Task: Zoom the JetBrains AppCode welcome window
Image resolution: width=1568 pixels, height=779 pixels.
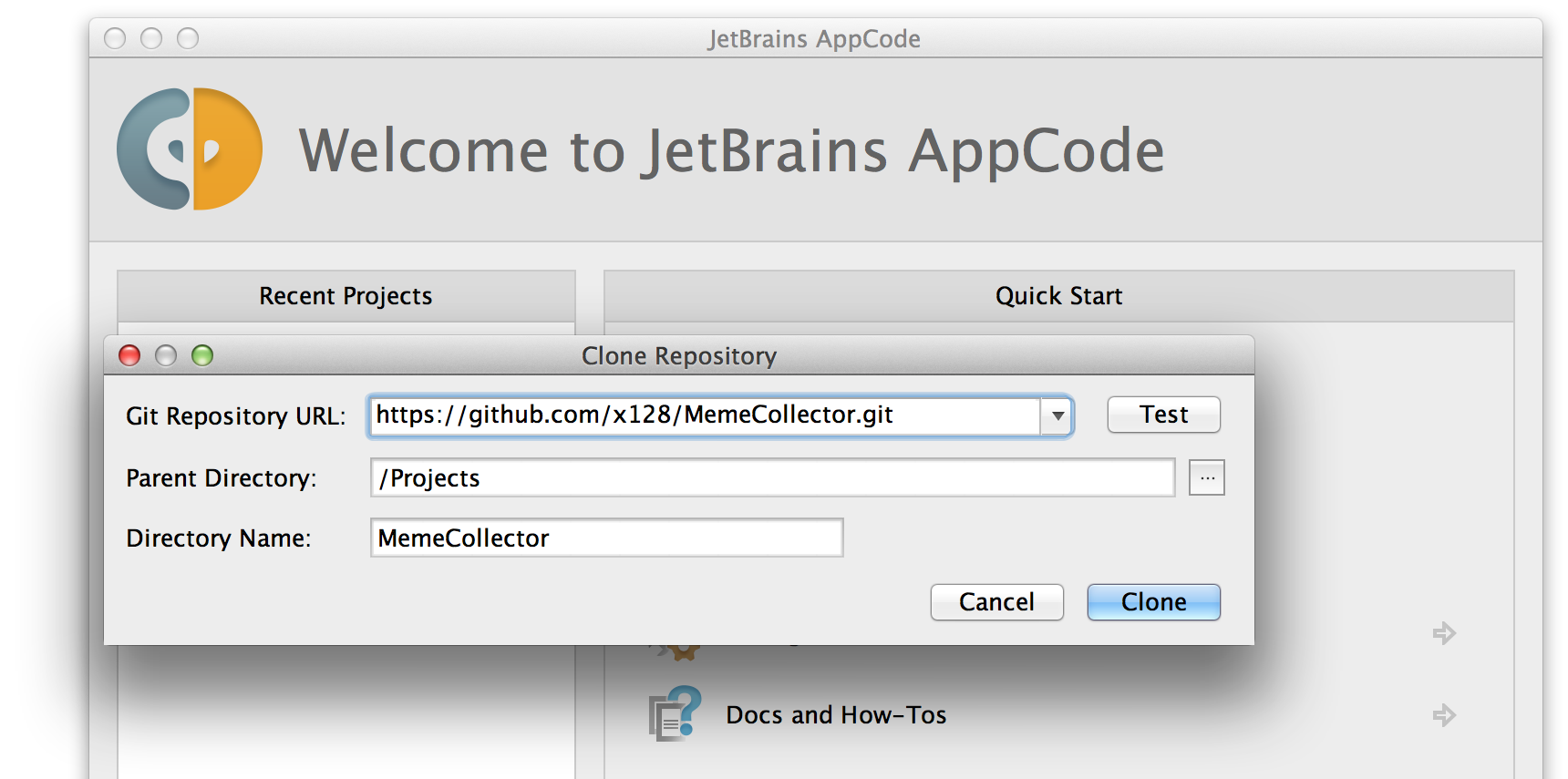Action: [188, 38]
